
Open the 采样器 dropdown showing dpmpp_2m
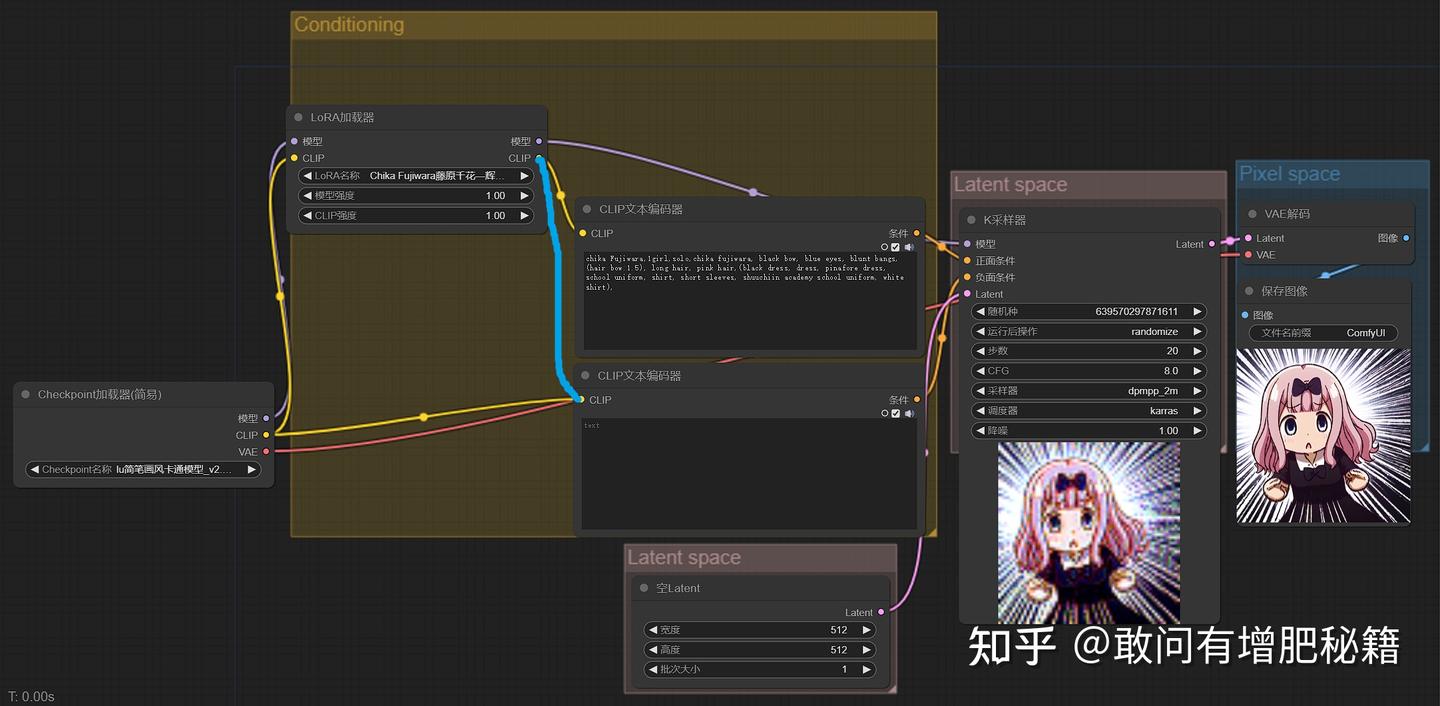click(x=1089, y=391)
